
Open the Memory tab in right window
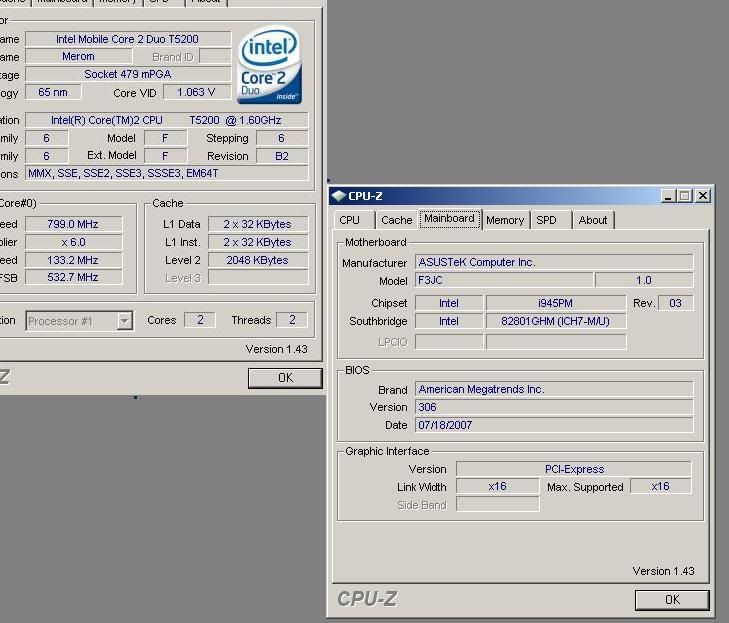click(505, 220)
